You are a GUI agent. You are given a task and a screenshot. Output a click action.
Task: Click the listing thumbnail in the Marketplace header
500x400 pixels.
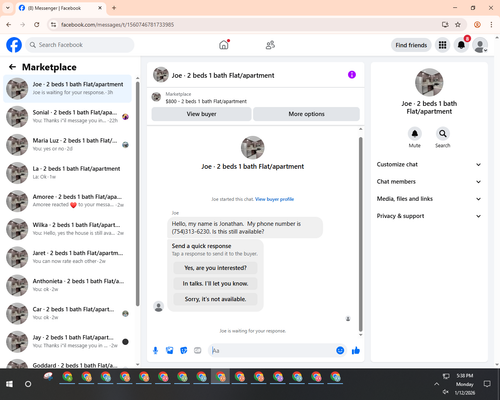(156, 97)
